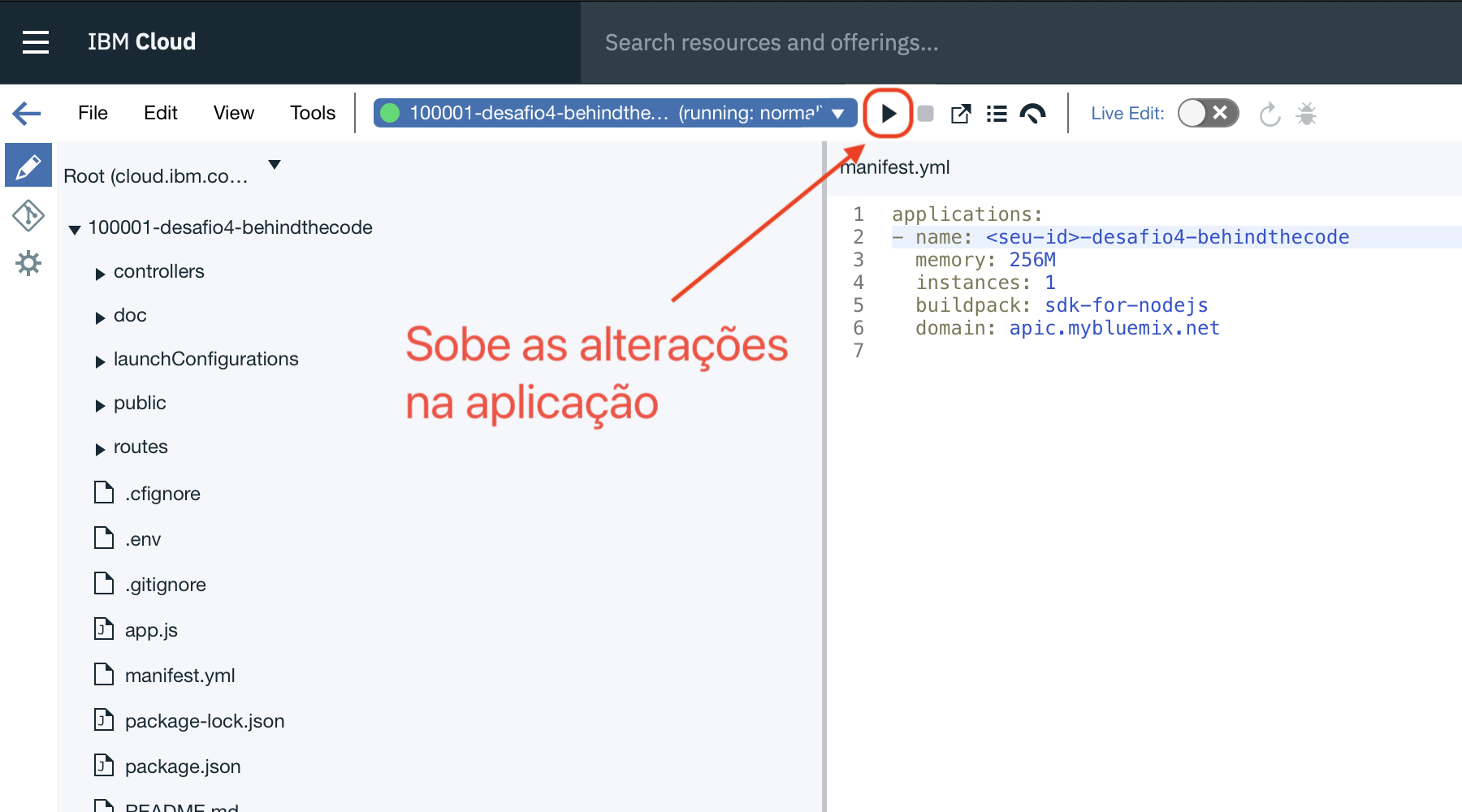
Task: Open the app.js file
Action: (151, 630)
